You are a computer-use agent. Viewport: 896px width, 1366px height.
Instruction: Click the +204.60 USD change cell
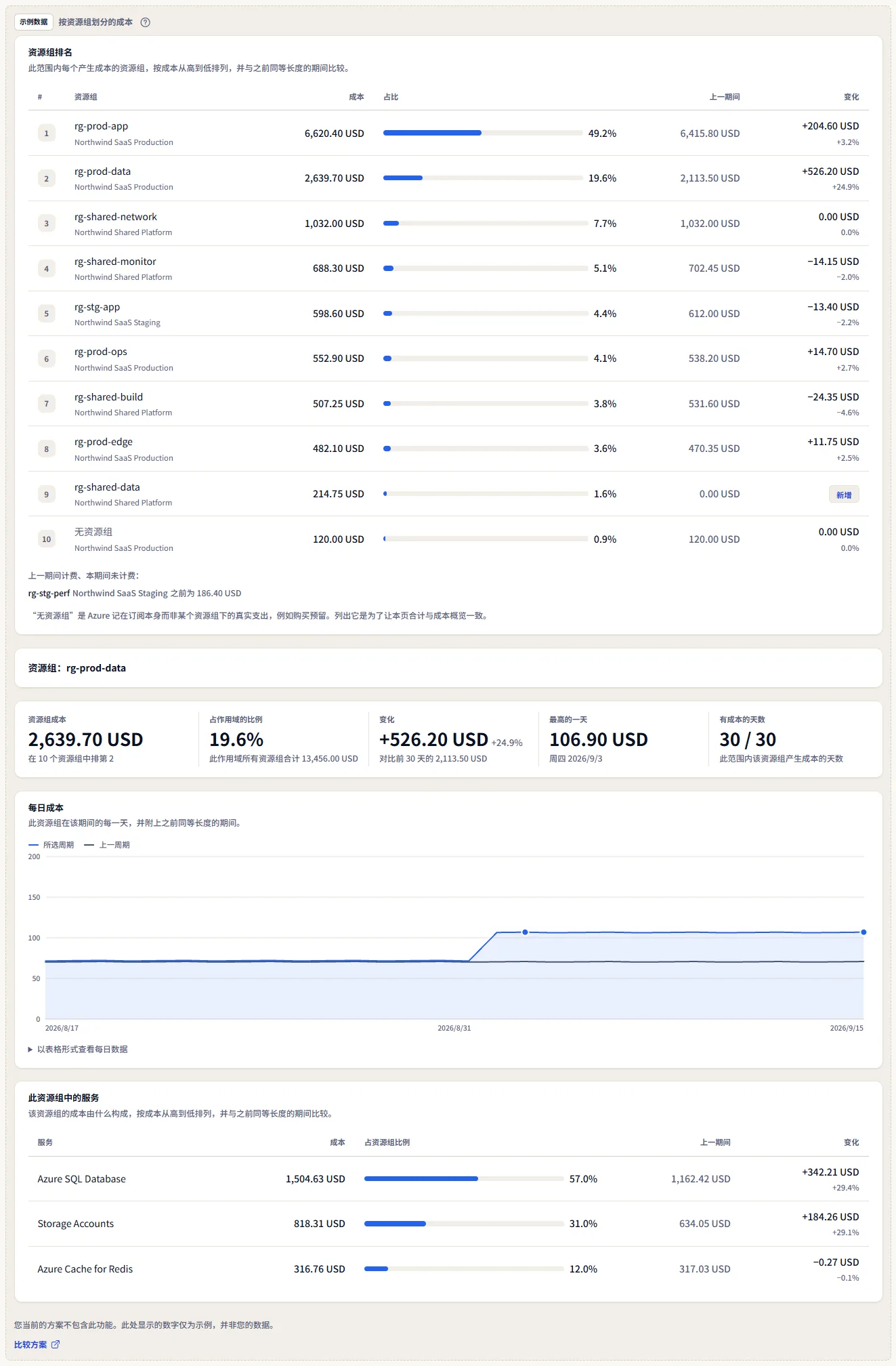click(830, 126)
